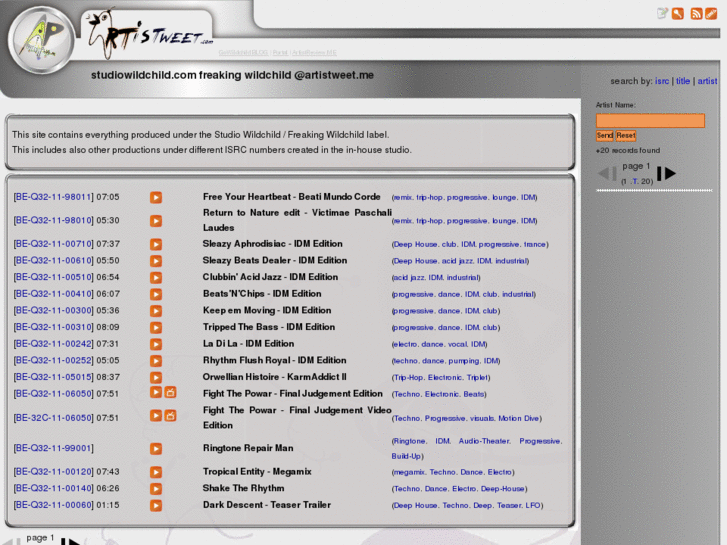Click the +20 records found text

click(628, 150)
